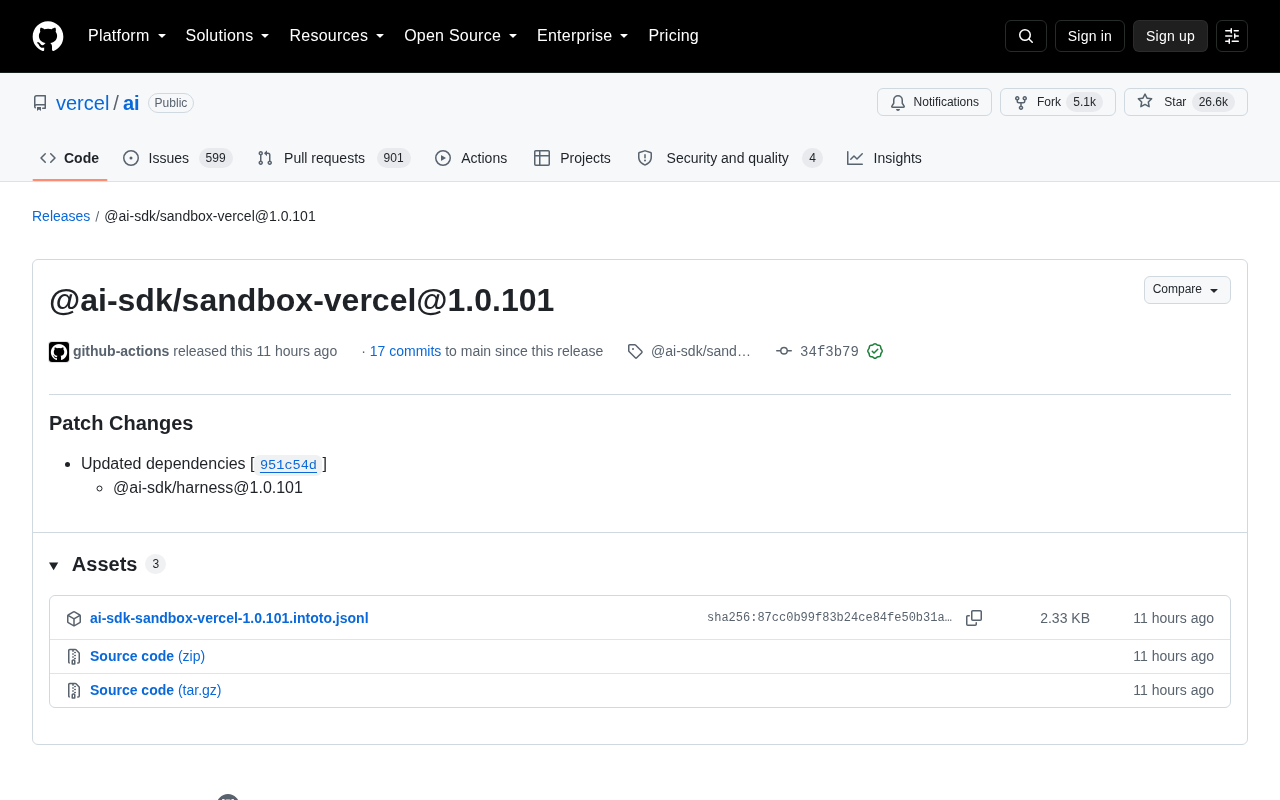Go to the GitHub homepage logo

pyautogui.click(x=48, y=36)
